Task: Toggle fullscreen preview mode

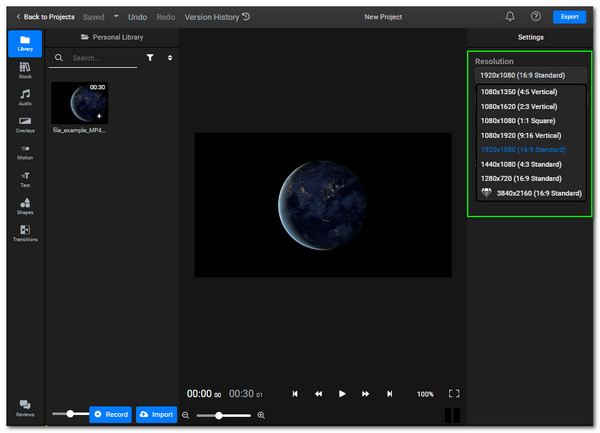Action: pyautogui.click(x=454, y=394)
